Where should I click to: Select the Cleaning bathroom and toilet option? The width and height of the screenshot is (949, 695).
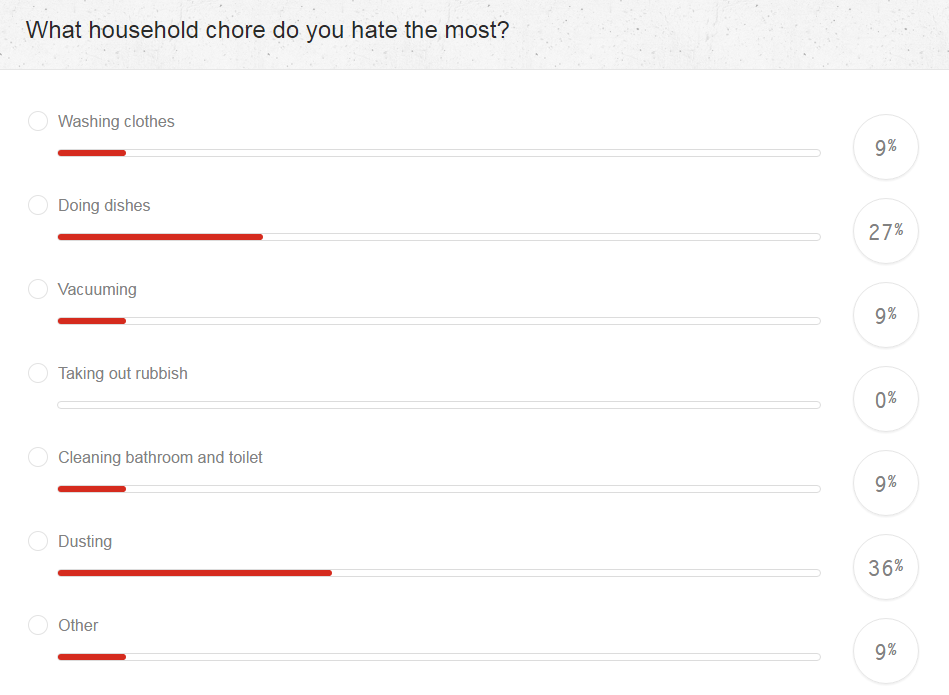tap(38, 456)
